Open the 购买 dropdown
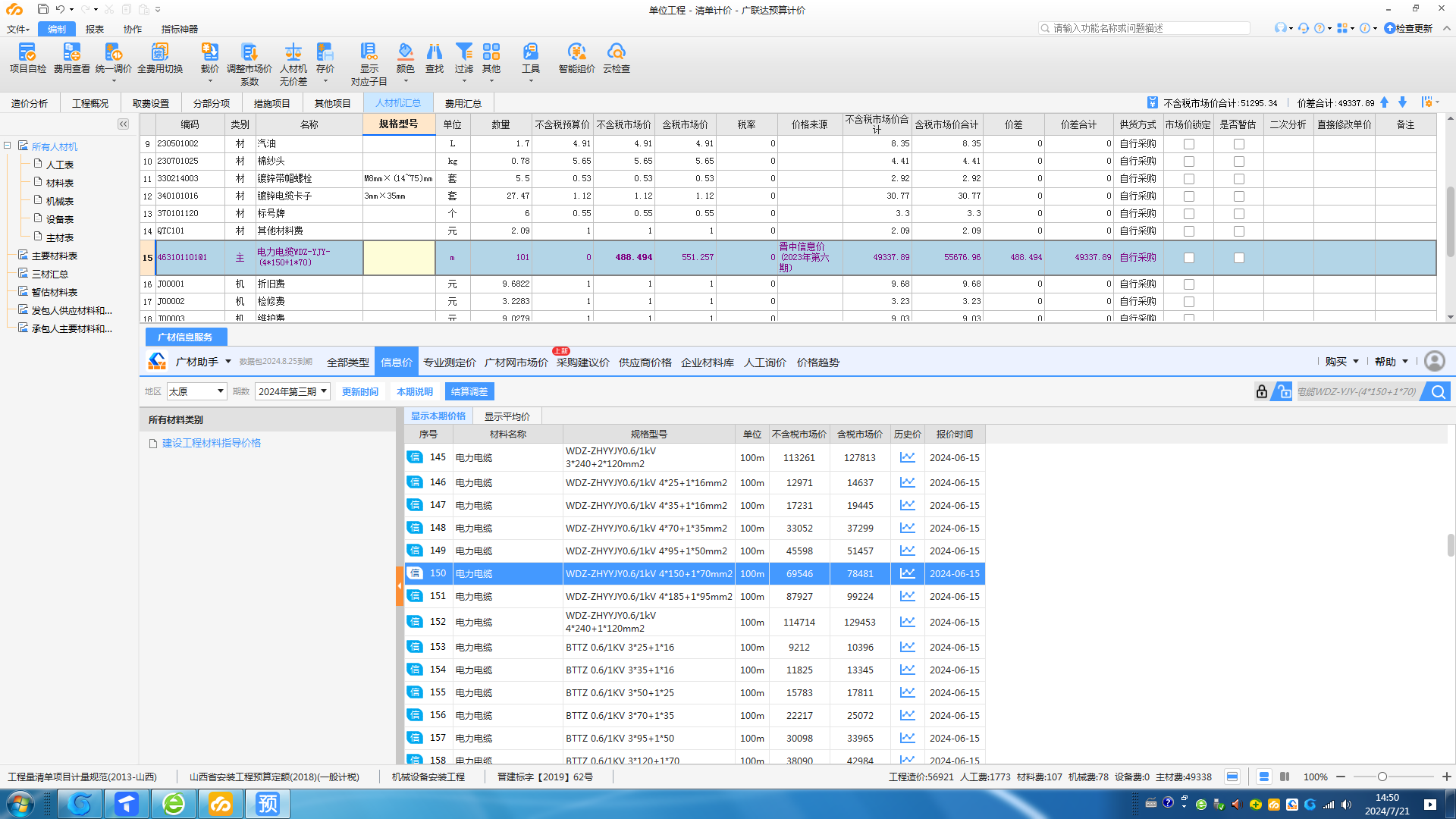 pos(1341,362)
